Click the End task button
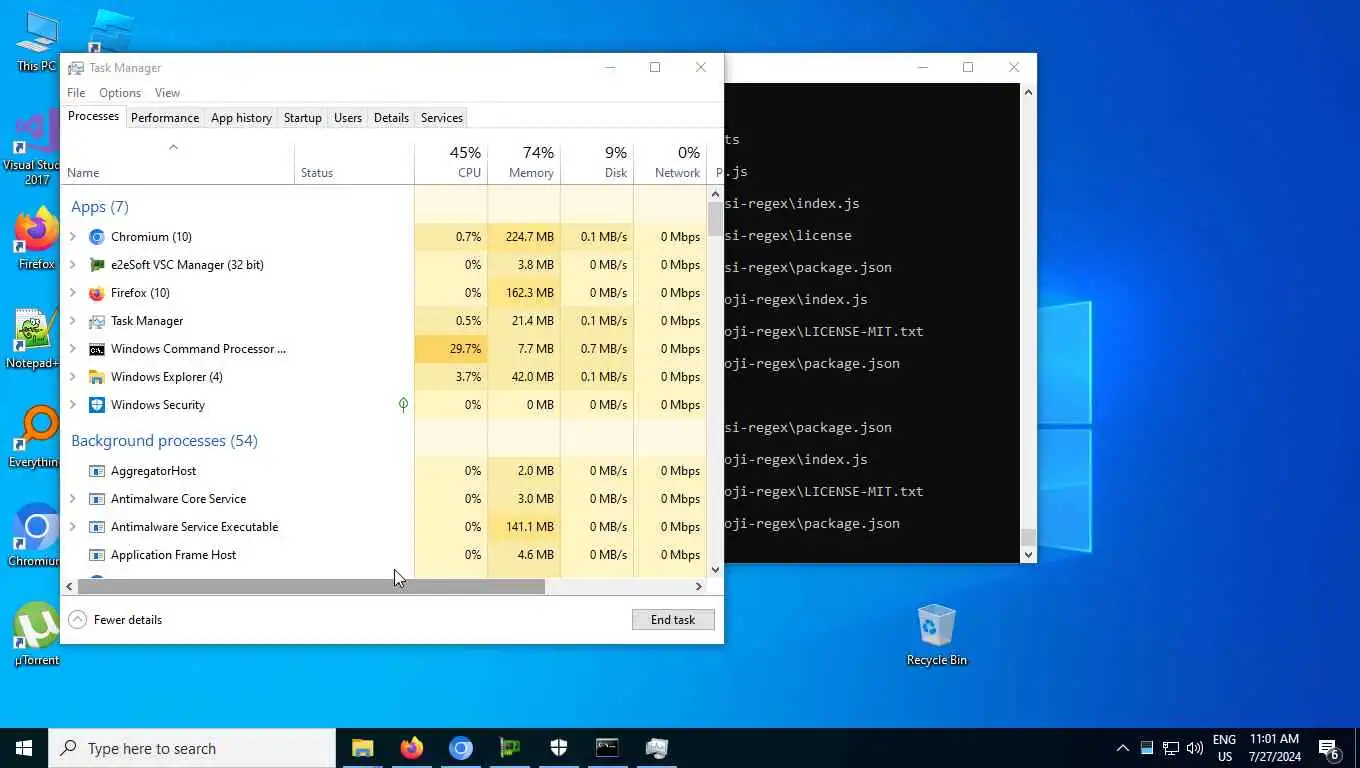1360x768 pixels. coord(673,620)
